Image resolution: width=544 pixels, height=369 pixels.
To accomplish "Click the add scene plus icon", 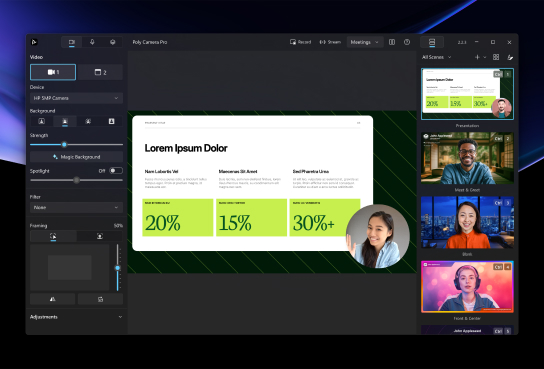I will [477, 57].
